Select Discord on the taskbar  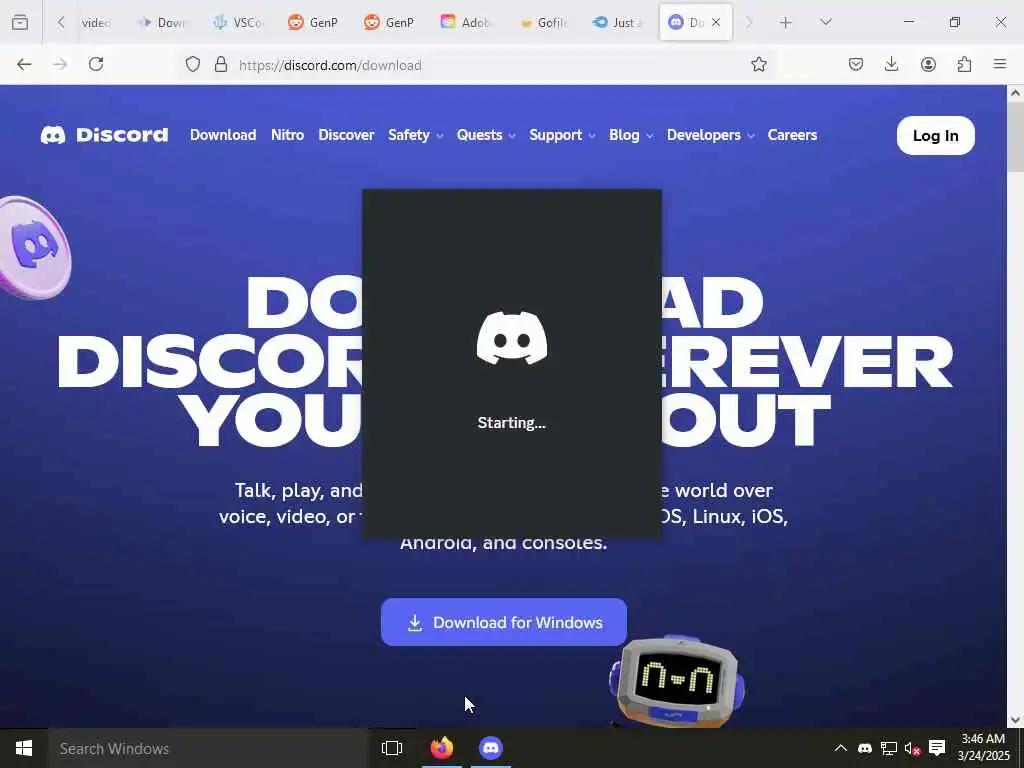pyautogui.click(x=490, y=748)
